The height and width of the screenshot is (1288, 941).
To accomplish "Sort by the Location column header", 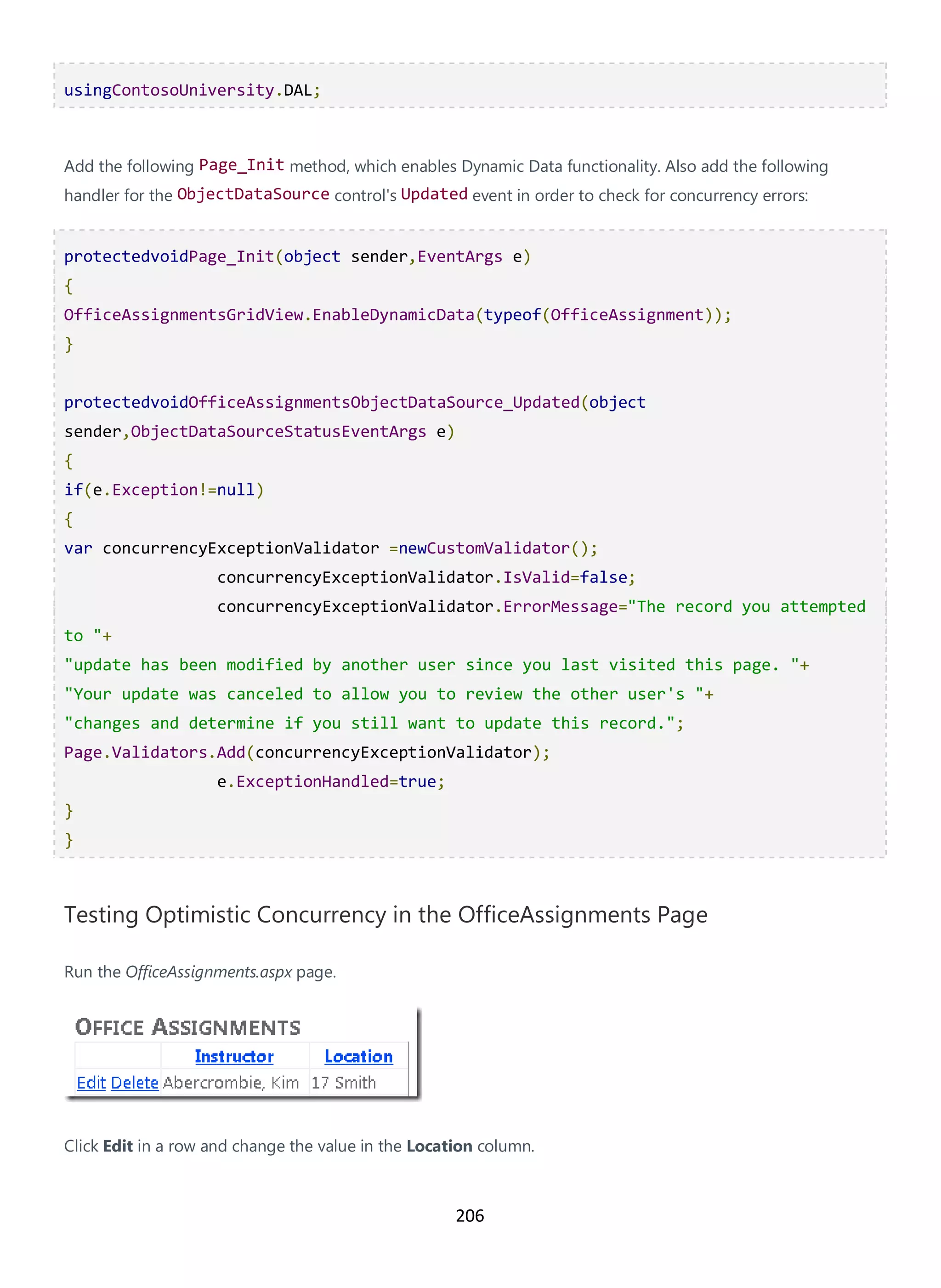I will (x=359, y=1056).
